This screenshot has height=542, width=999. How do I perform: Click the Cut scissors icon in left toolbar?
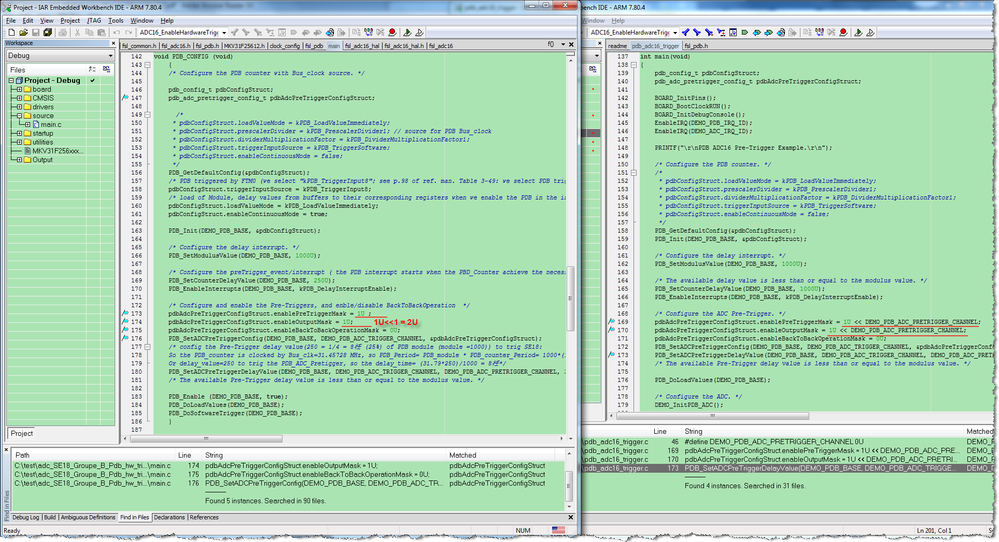77,32
